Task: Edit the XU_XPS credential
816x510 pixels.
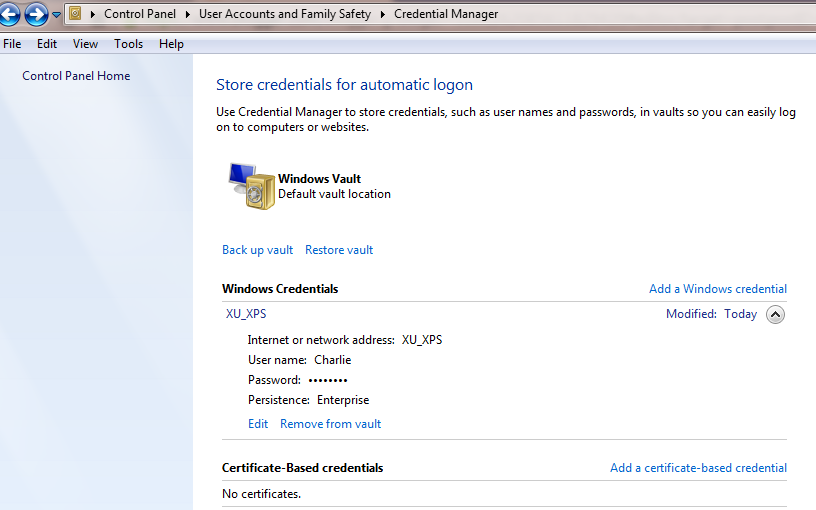Action: 258,424
